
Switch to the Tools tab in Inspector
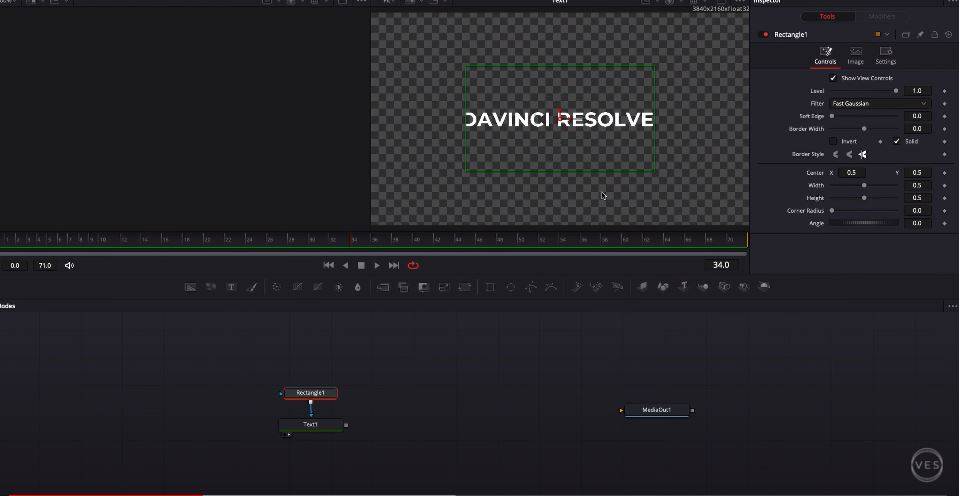827,17
